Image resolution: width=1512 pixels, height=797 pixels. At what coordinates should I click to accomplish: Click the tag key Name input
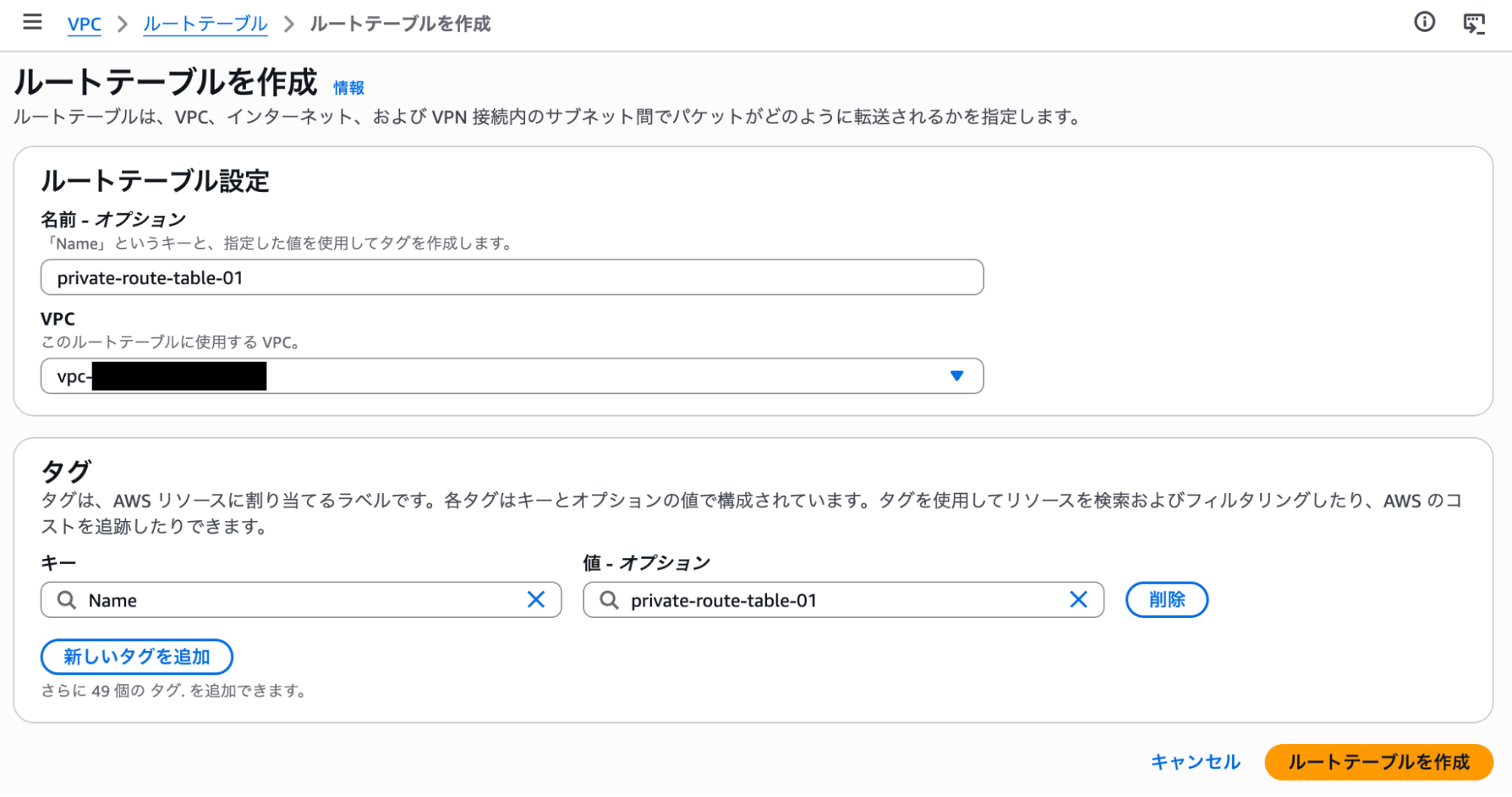(x=303, y=600)
